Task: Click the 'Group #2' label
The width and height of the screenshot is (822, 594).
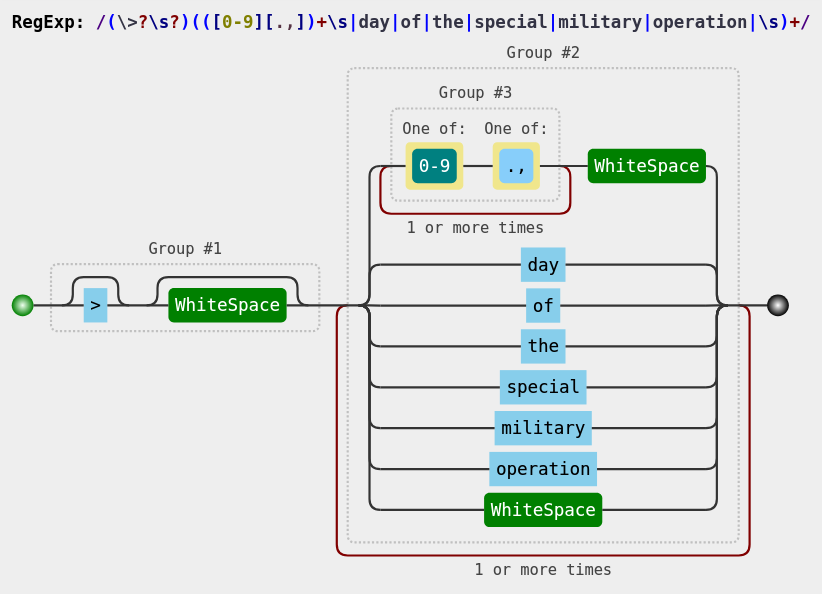Action: coord(543,52)
